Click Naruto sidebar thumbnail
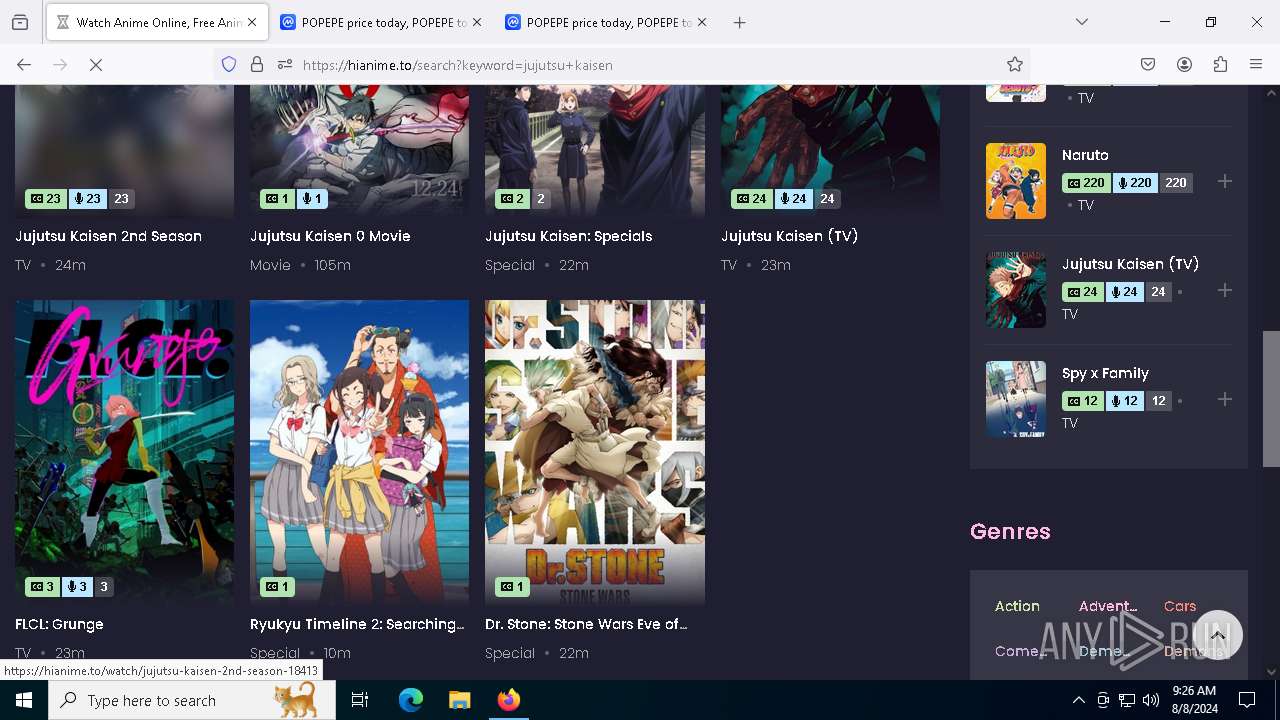 click(x=1016, y=181)
